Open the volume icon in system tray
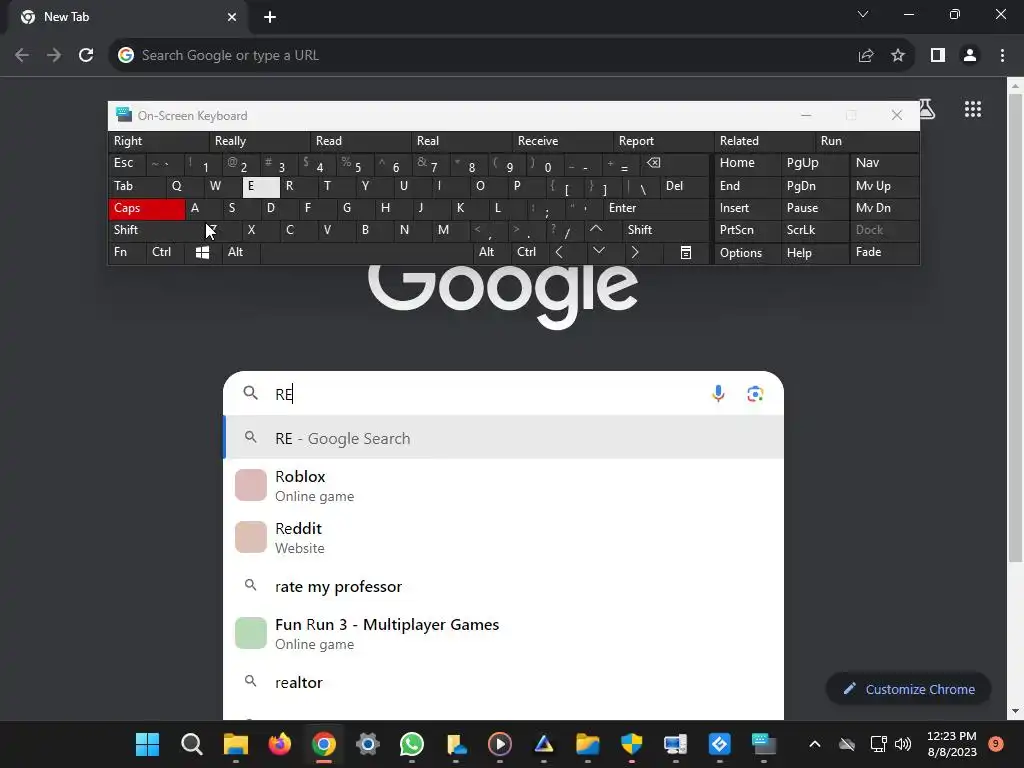The image size is (1024, 768). pyautogui.click(x=903, y=744)
